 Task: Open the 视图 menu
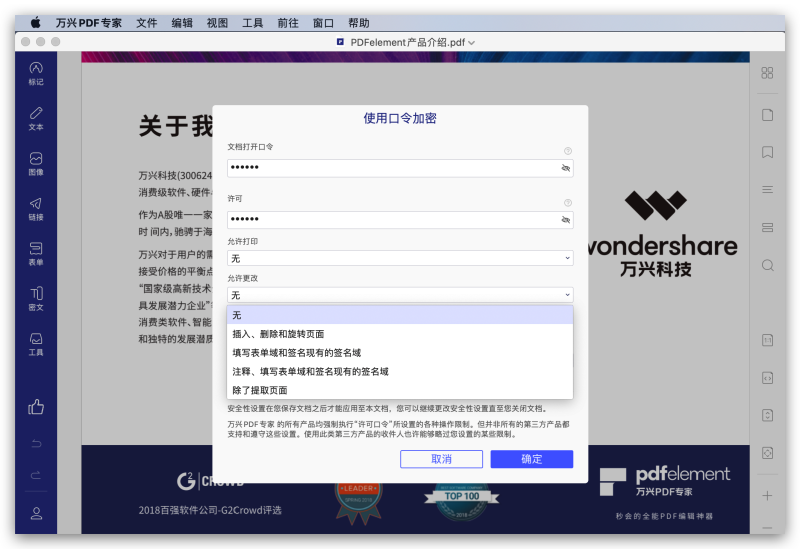point(217,23)
